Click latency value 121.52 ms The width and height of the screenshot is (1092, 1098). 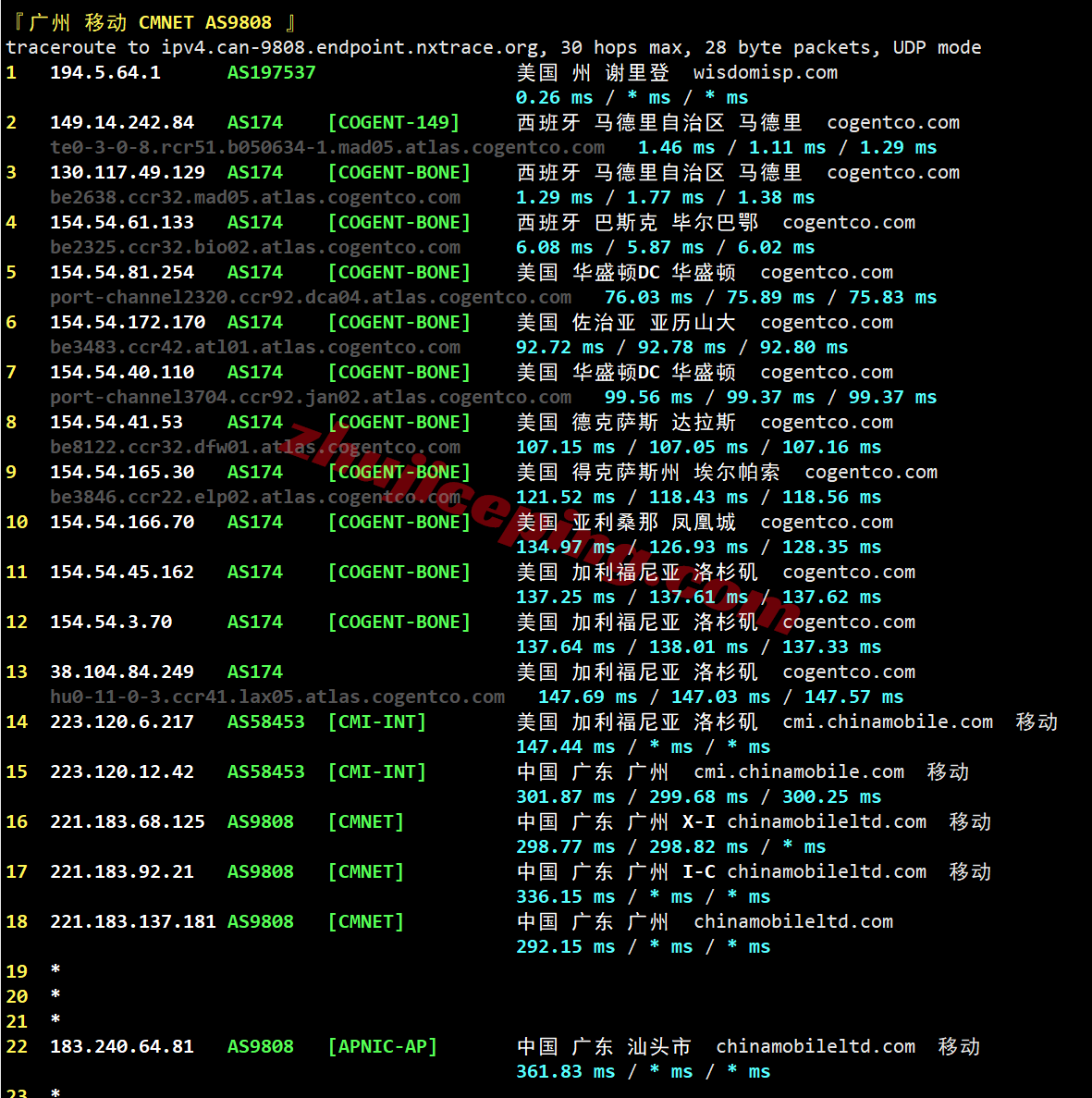click(566, 497)
